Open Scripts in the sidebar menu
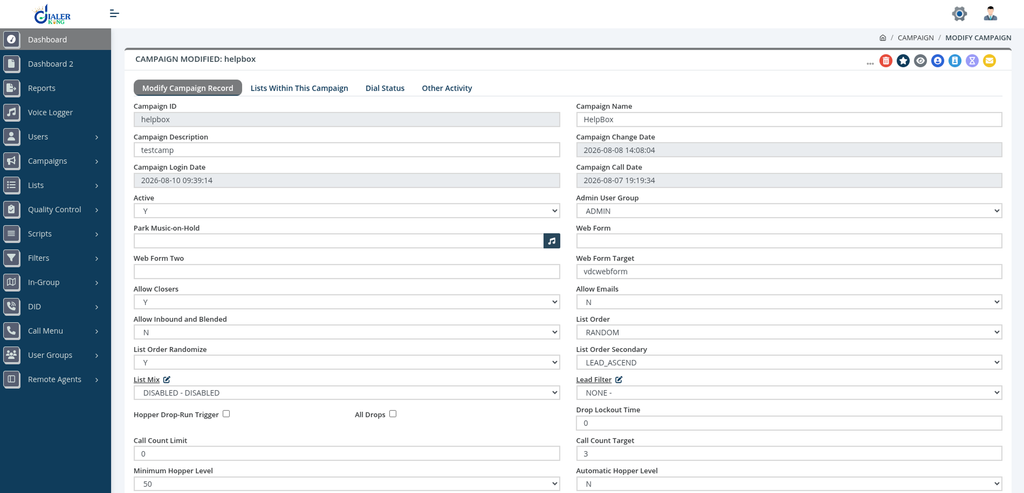The height and width of the screenshot is (493, 1024). [56, 234]
